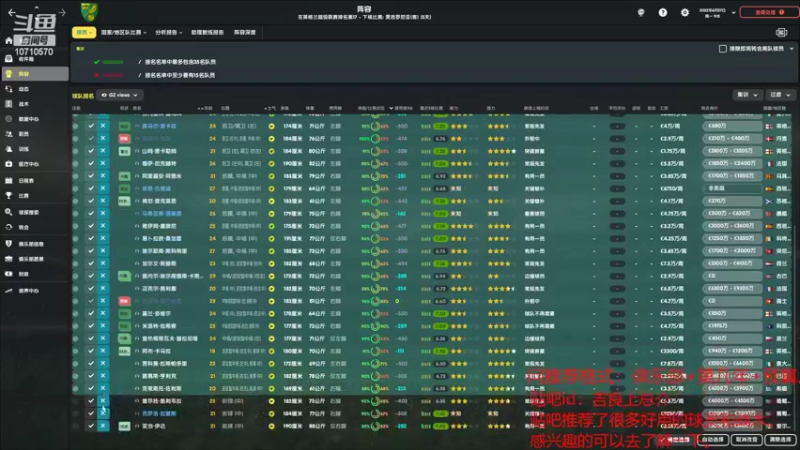Sort by the 工资 wage column header
The image size is (800, 450).
tap(664, 108)
